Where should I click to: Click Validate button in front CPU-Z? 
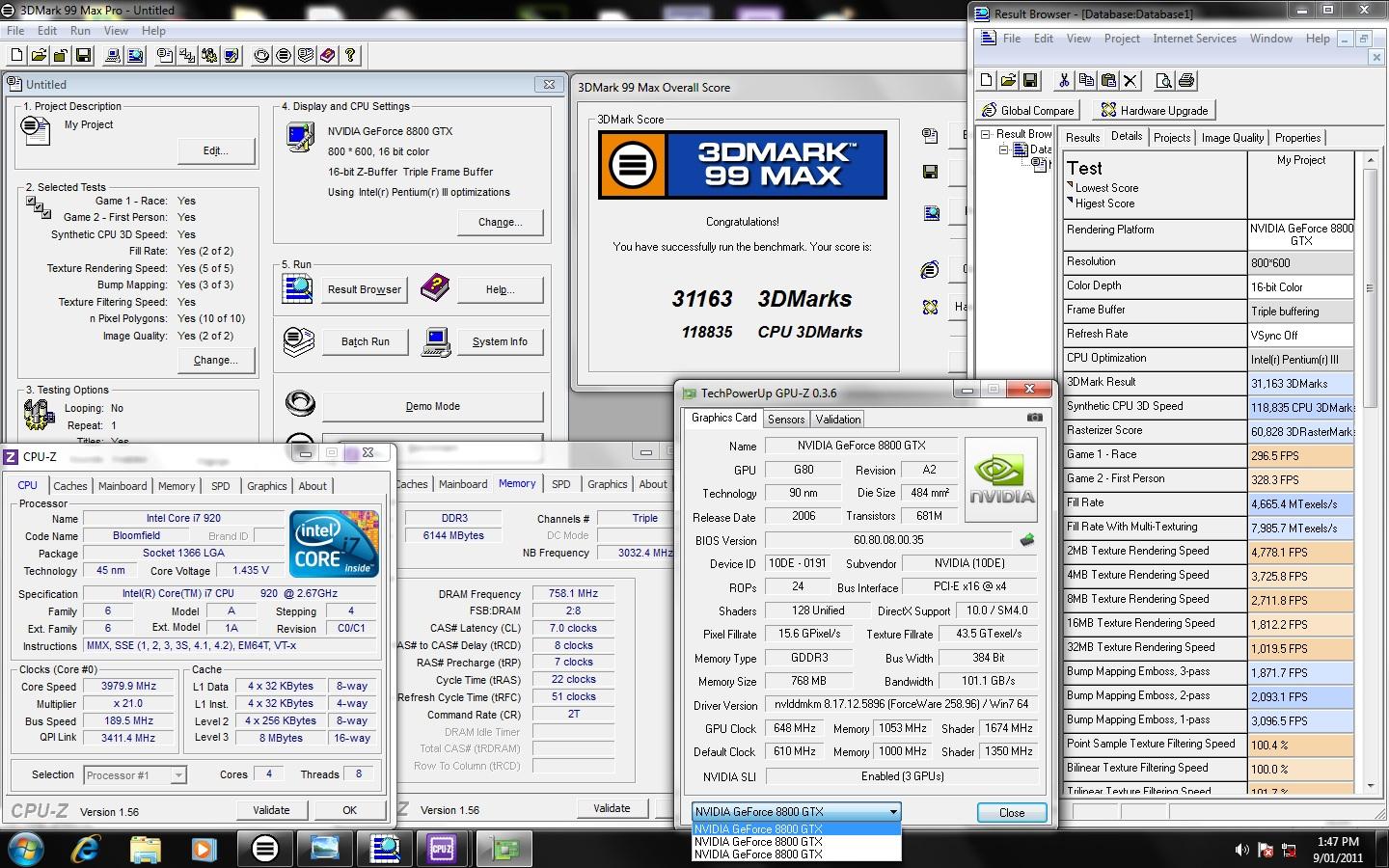(271, 810)
